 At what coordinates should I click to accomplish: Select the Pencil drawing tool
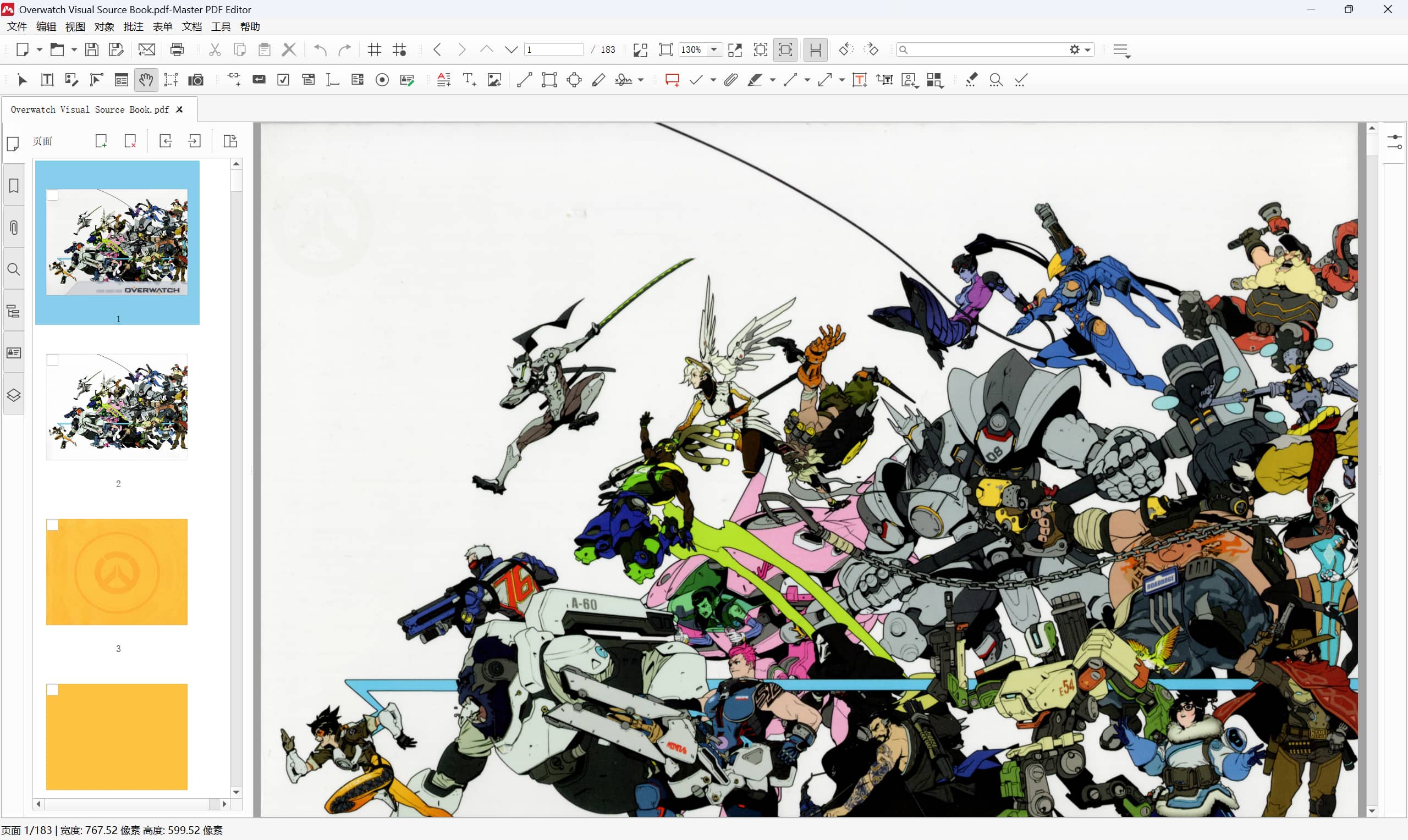click(598, 80)
